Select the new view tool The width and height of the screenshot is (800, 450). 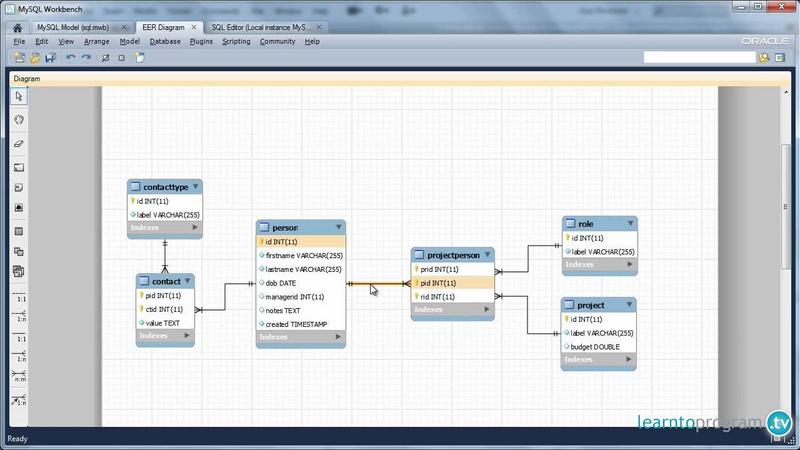pyautogui.click(x=19, y=252)
